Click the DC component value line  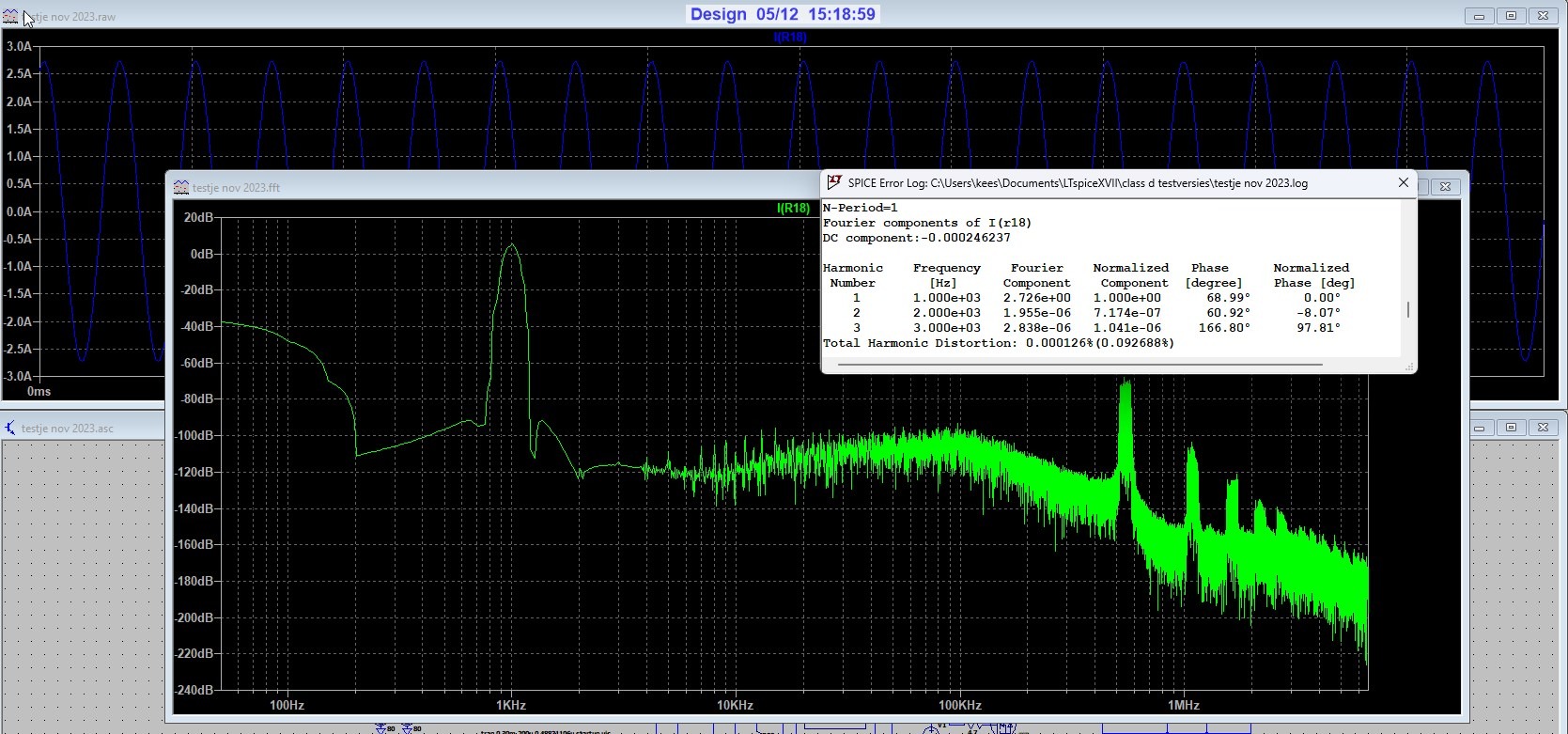917,238
